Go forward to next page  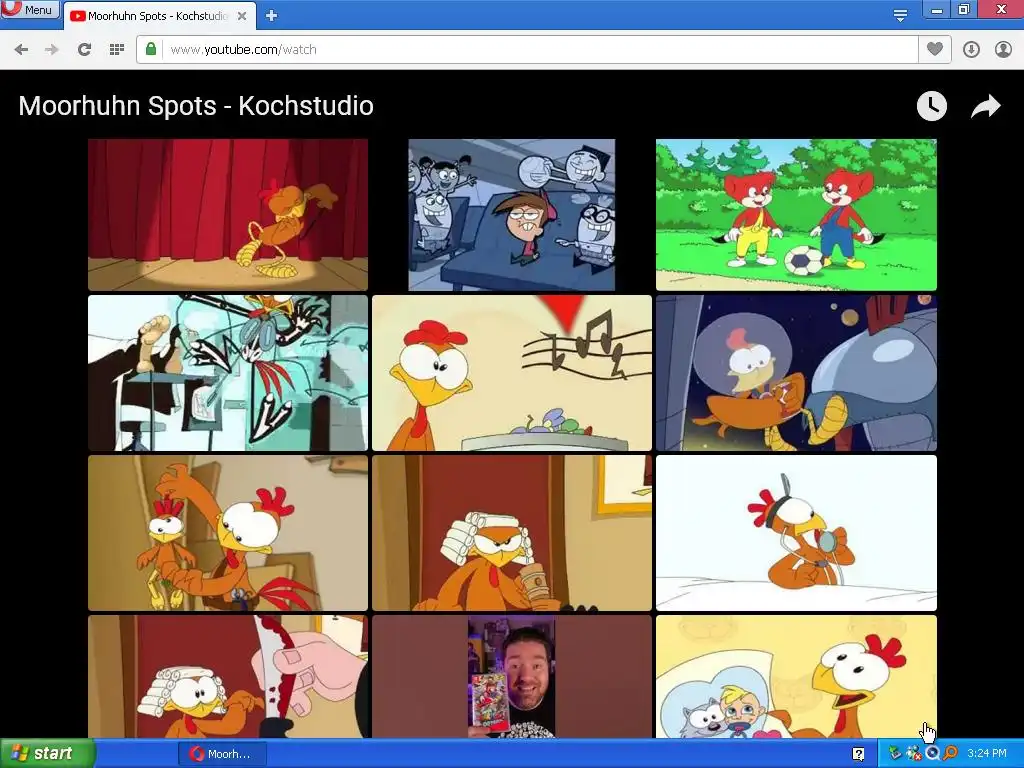52,50
